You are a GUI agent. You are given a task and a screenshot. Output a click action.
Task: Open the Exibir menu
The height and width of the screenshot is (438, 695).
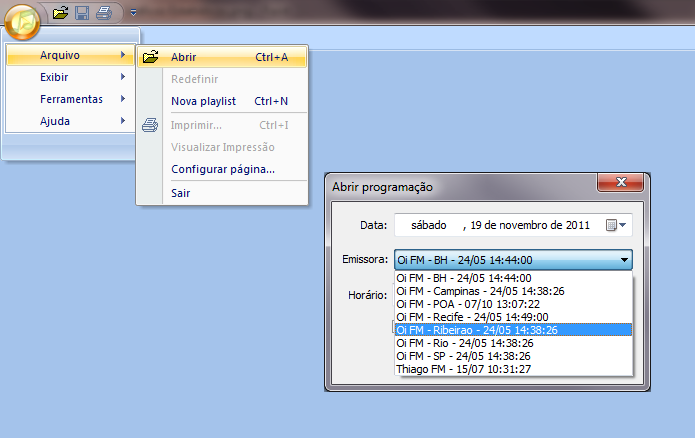[70, 77]
